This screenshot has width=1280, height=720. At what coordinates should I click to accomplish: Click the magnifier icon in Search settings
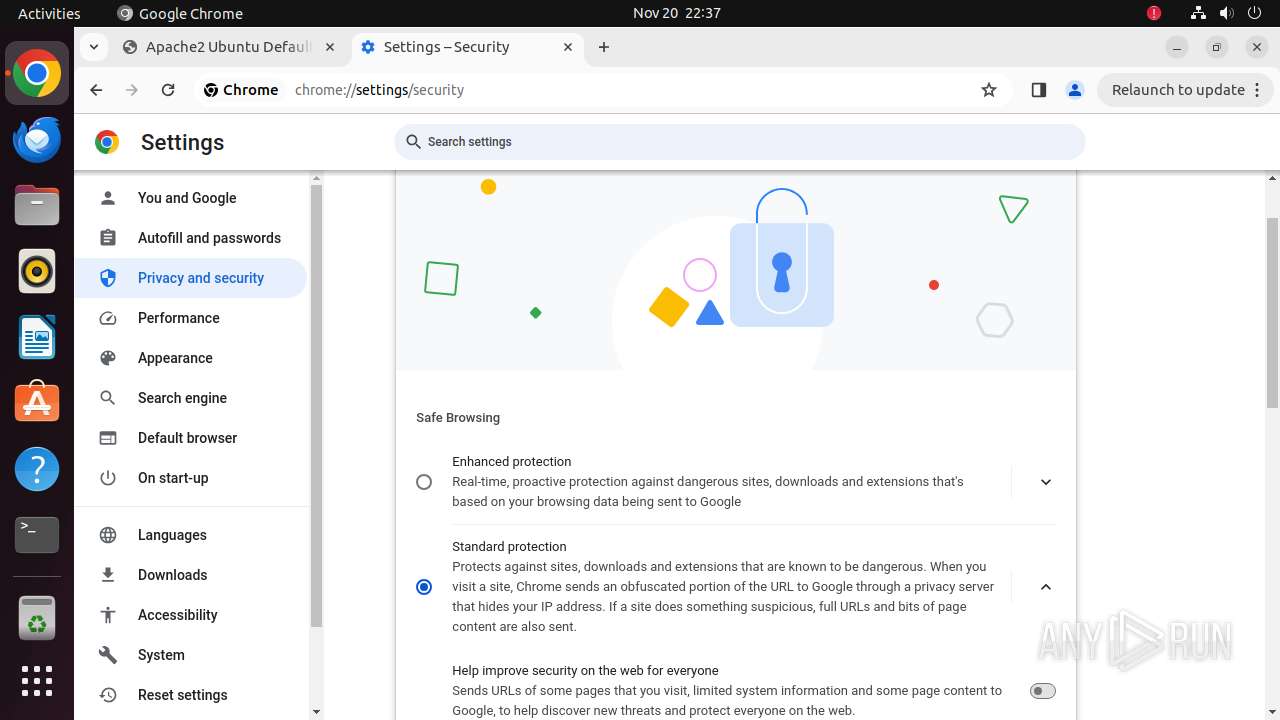(x=413, y=142)
